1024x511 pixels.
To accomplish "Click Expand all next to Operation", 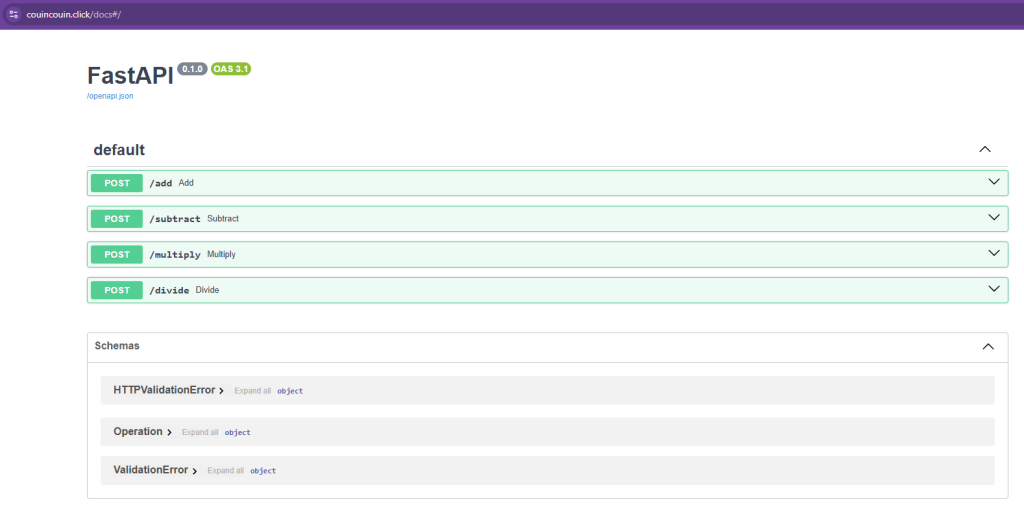I will [200, 432].
